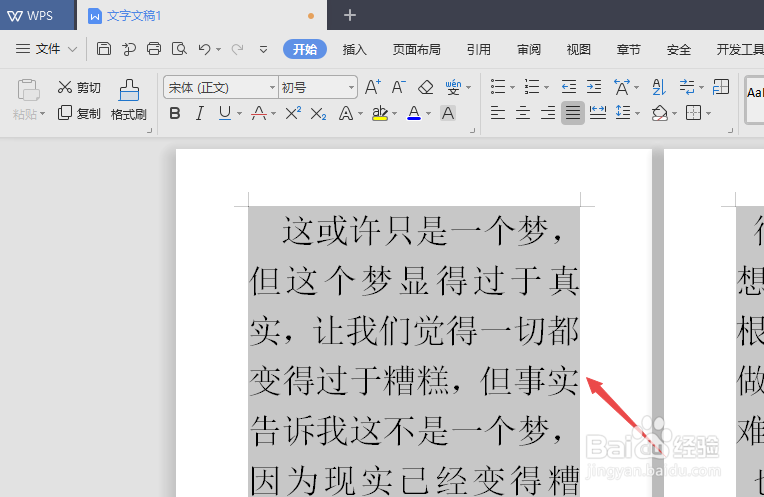Select the 文字文稿1 document tab
The width and height of the screenshot is (764, 497).
pyautogui.click(x=202, y=15)
